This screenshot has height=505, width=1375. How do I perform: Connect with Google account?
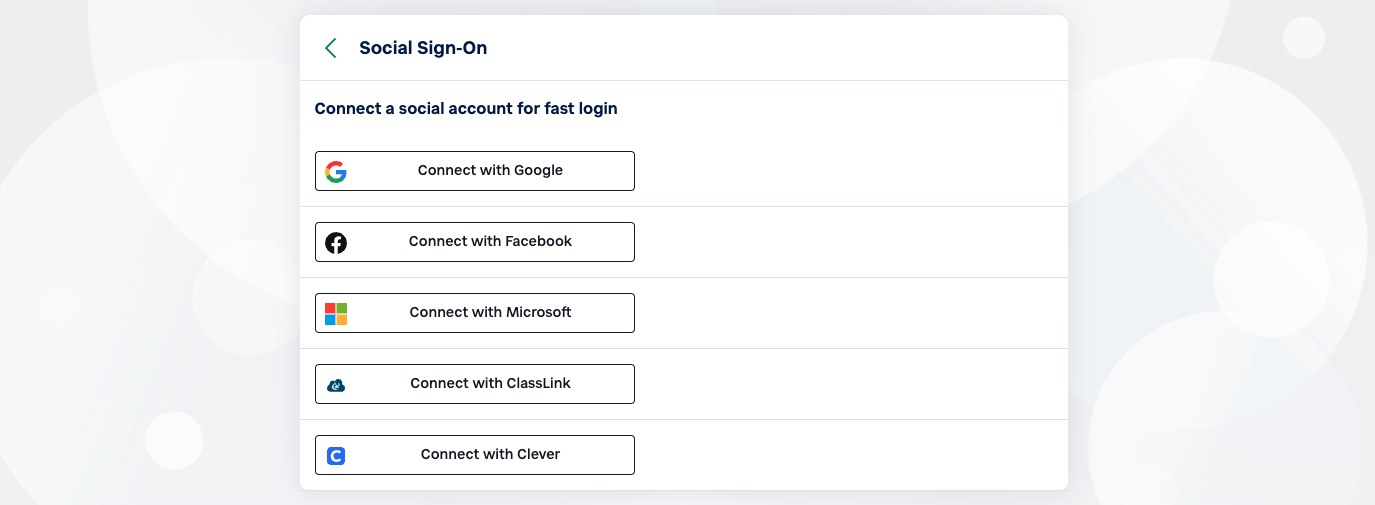[x=474, y=171]
